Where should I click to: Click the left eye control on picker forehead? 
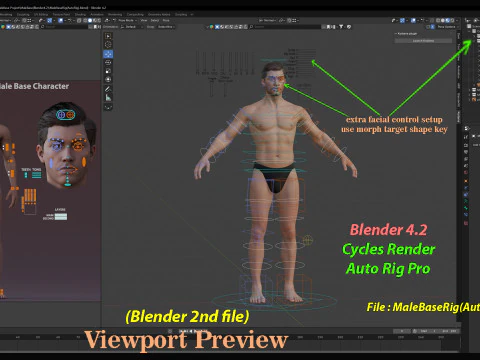coord(61,115)
